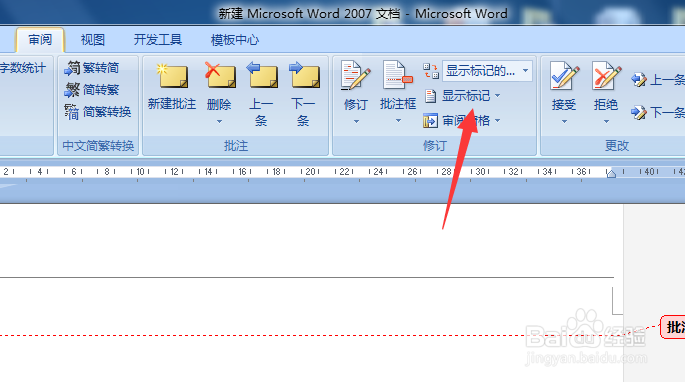Click the display-for-review icon beside combo box
Screen dimensions: 685x382
(x=431, y=71)
